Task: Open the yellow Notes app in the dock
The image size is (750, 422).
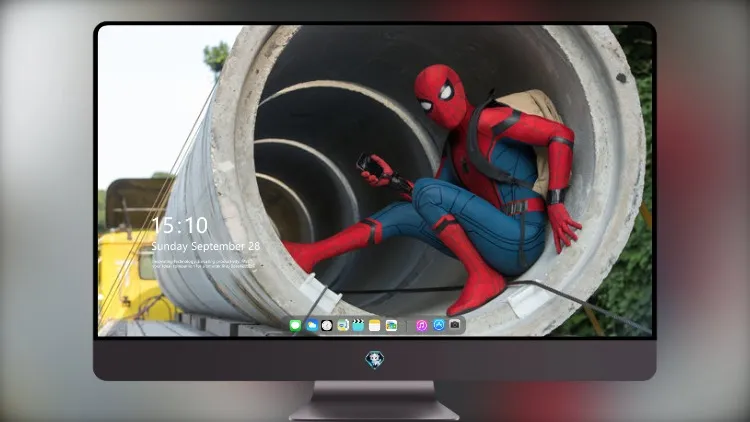Action: coord(375,326)
